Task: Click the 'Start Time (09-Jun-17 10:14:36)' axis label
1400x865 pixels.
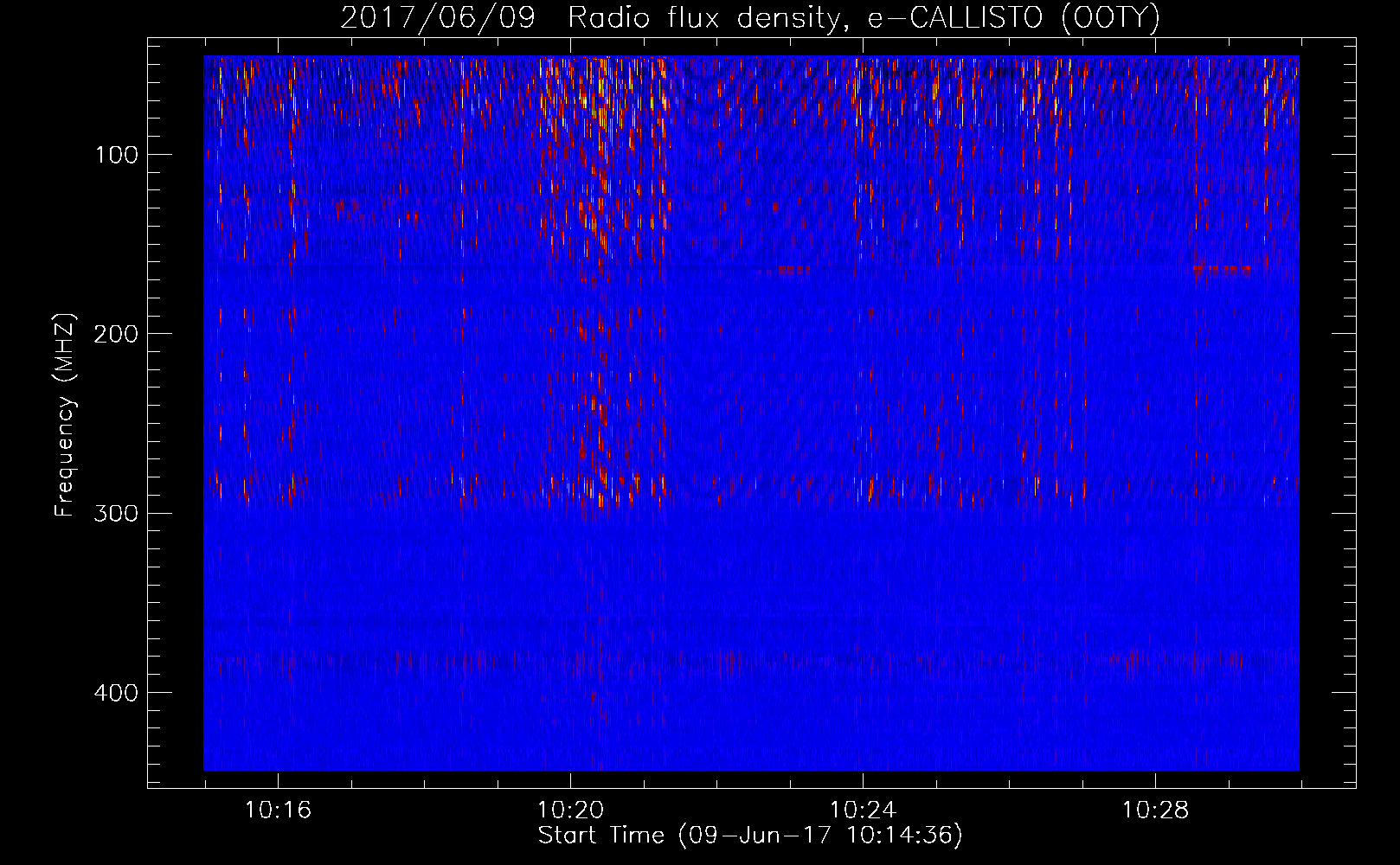Action: click(x=750, y=836)
